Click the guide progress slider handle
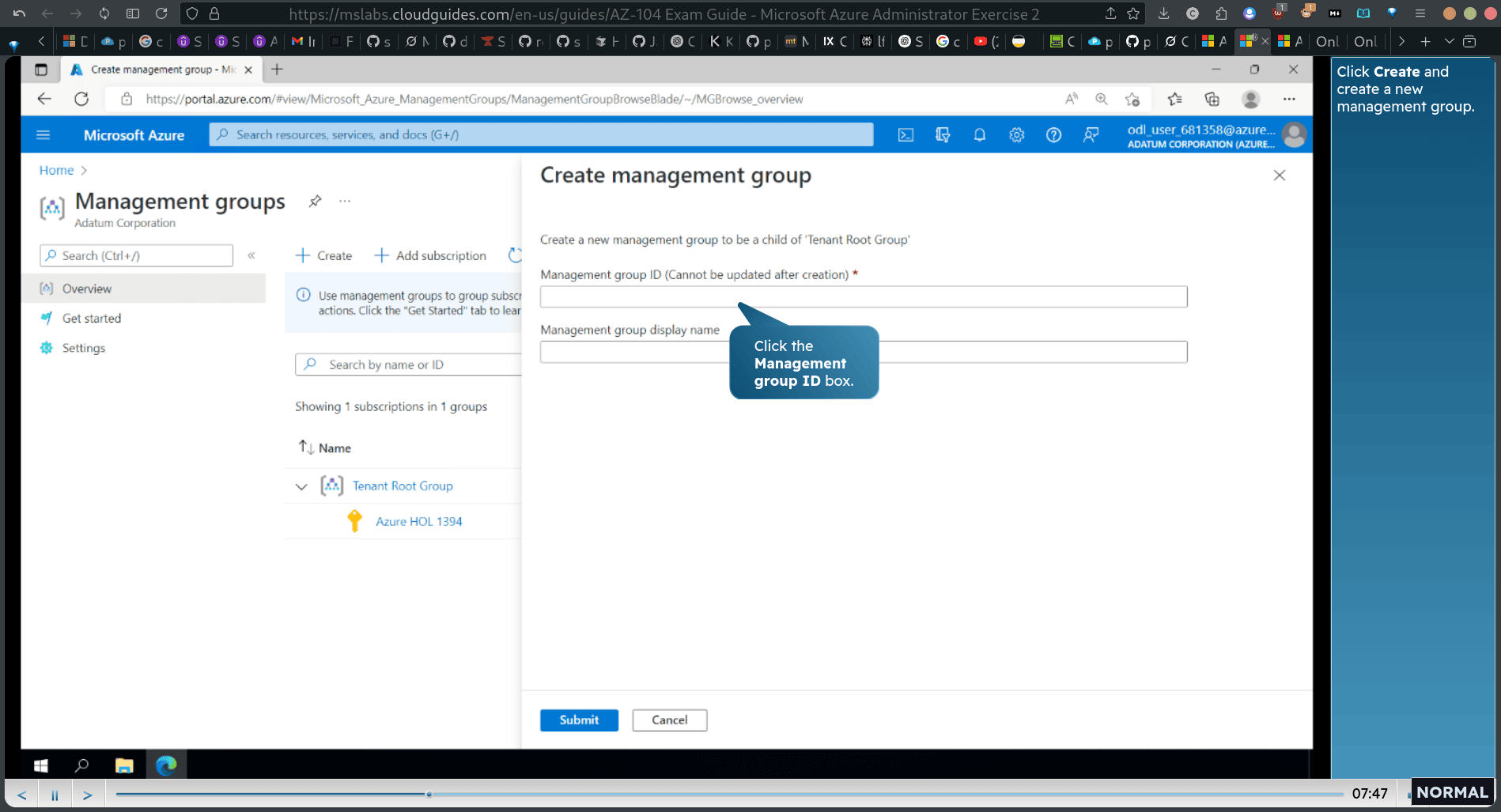 click(429, 794)
